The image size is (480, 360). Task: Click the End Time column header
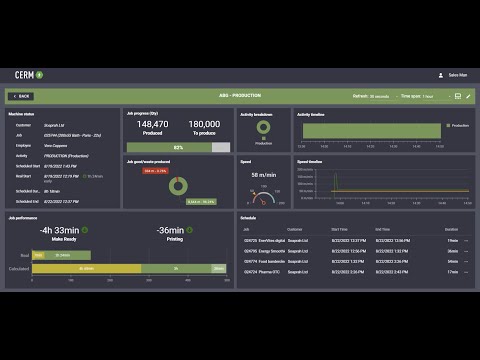pos(382,229)
